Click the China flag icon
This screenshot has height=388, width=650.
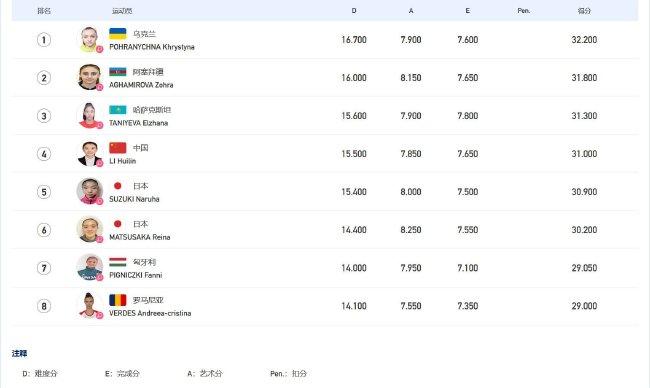118,148
